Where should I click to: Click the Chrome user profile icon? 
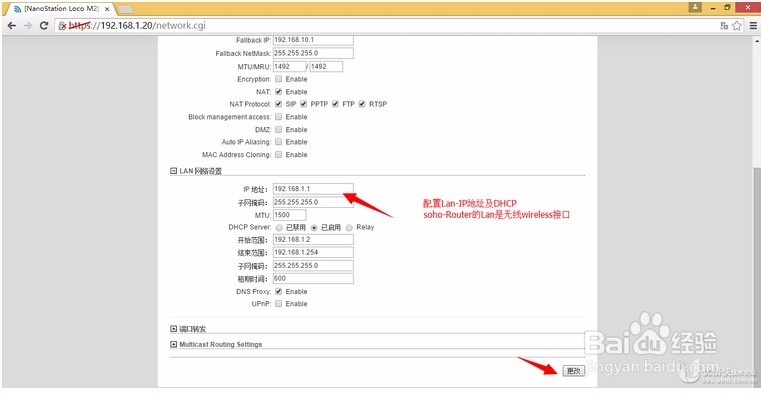coord(695,7)
